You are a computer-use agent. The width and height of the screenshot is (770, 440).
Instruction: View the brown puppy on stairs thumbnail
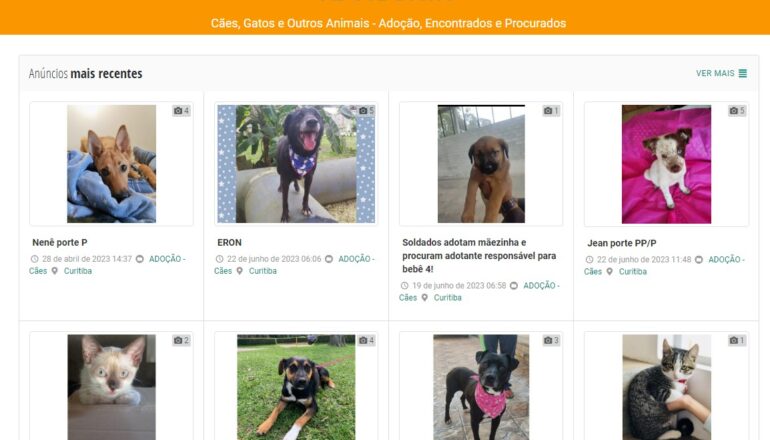pos(481,164)
